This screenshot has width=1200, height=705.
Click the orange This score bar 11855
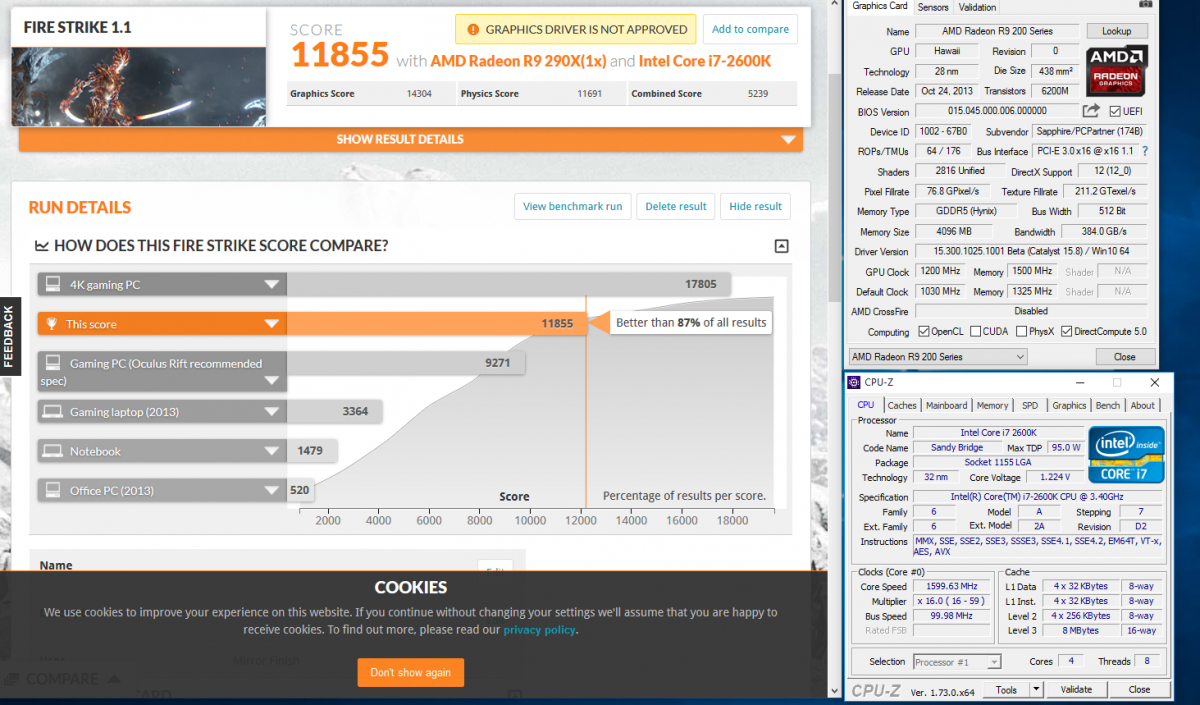coord(435,323)
